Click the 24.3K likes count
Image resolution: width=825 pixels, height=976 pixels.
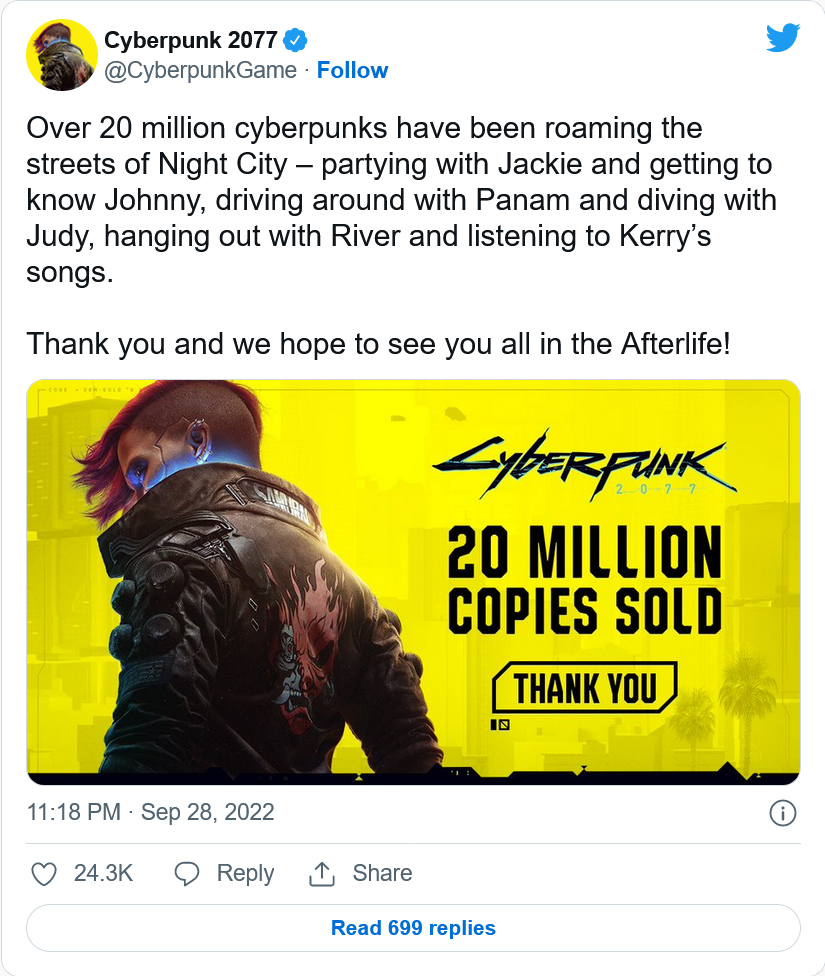click(103, 873)
